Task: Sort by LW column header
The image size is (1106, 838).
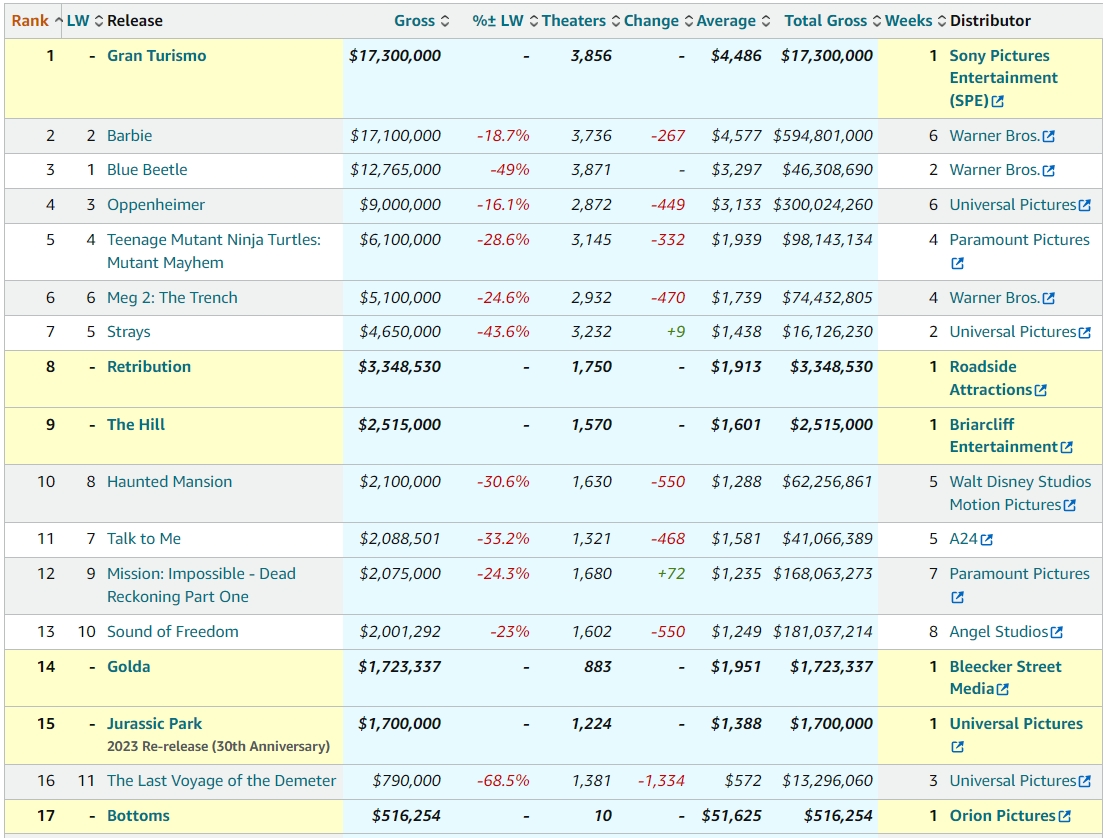Action: pos(85,21)
